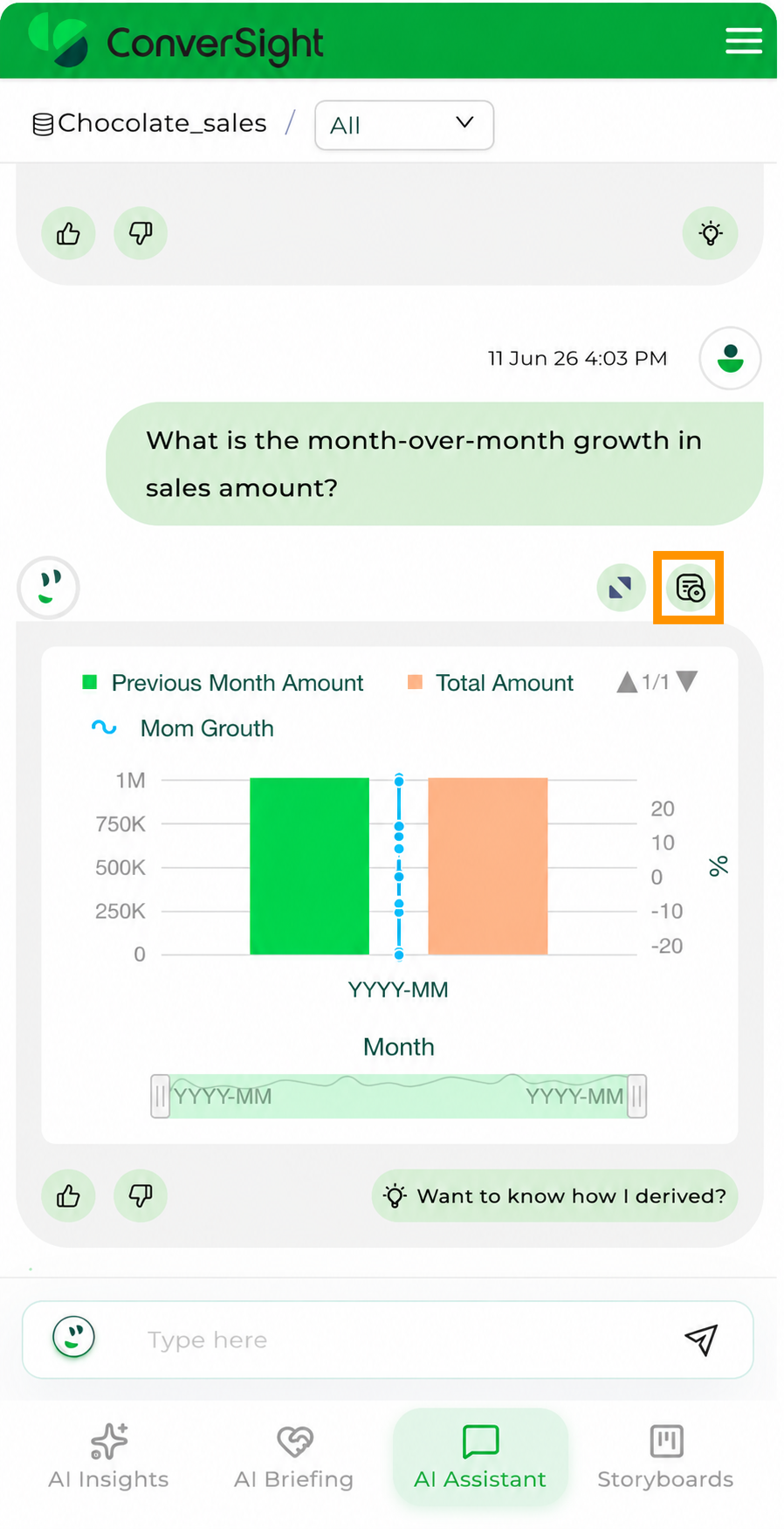
Task: Click the Chocolate_sales dataset icon
Action: tap(43, 125)
